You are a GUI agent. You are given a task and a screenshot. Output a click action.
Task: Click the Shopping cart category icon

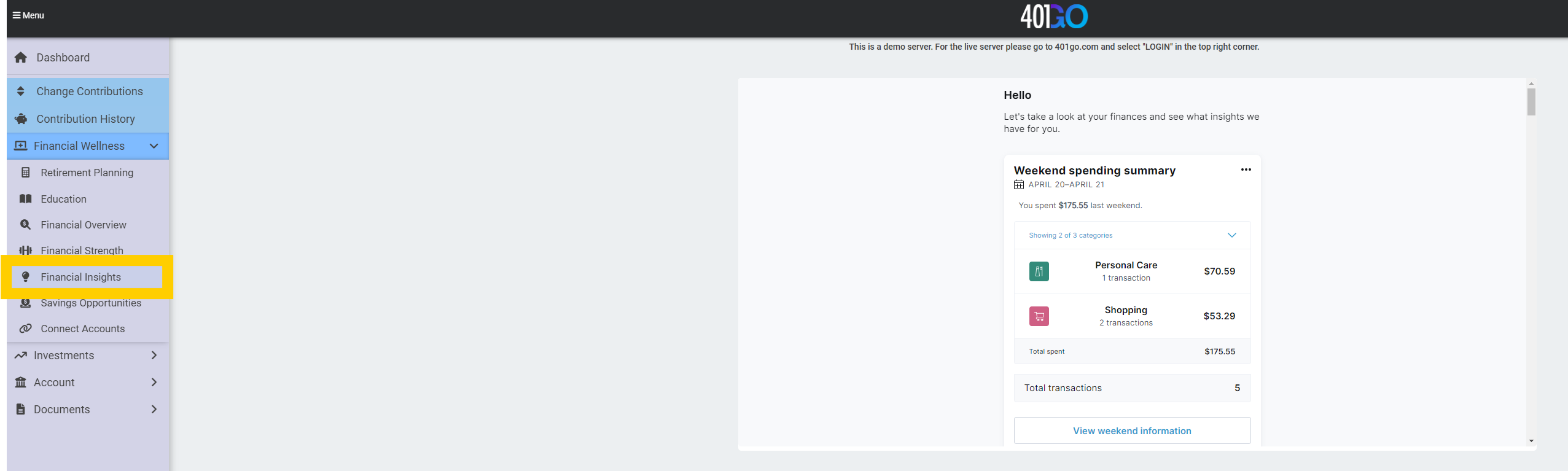[1039, 316]
